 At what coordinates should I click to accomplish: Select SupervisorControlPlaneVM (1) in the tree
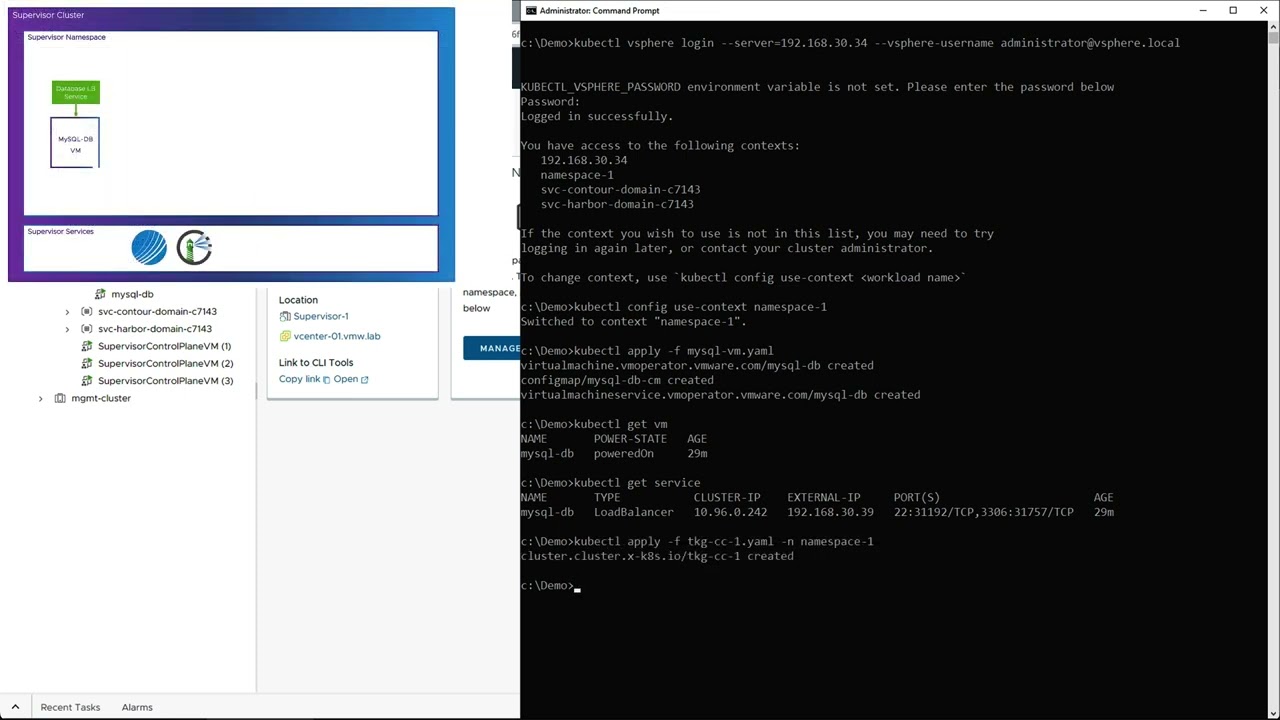(165, 346)
